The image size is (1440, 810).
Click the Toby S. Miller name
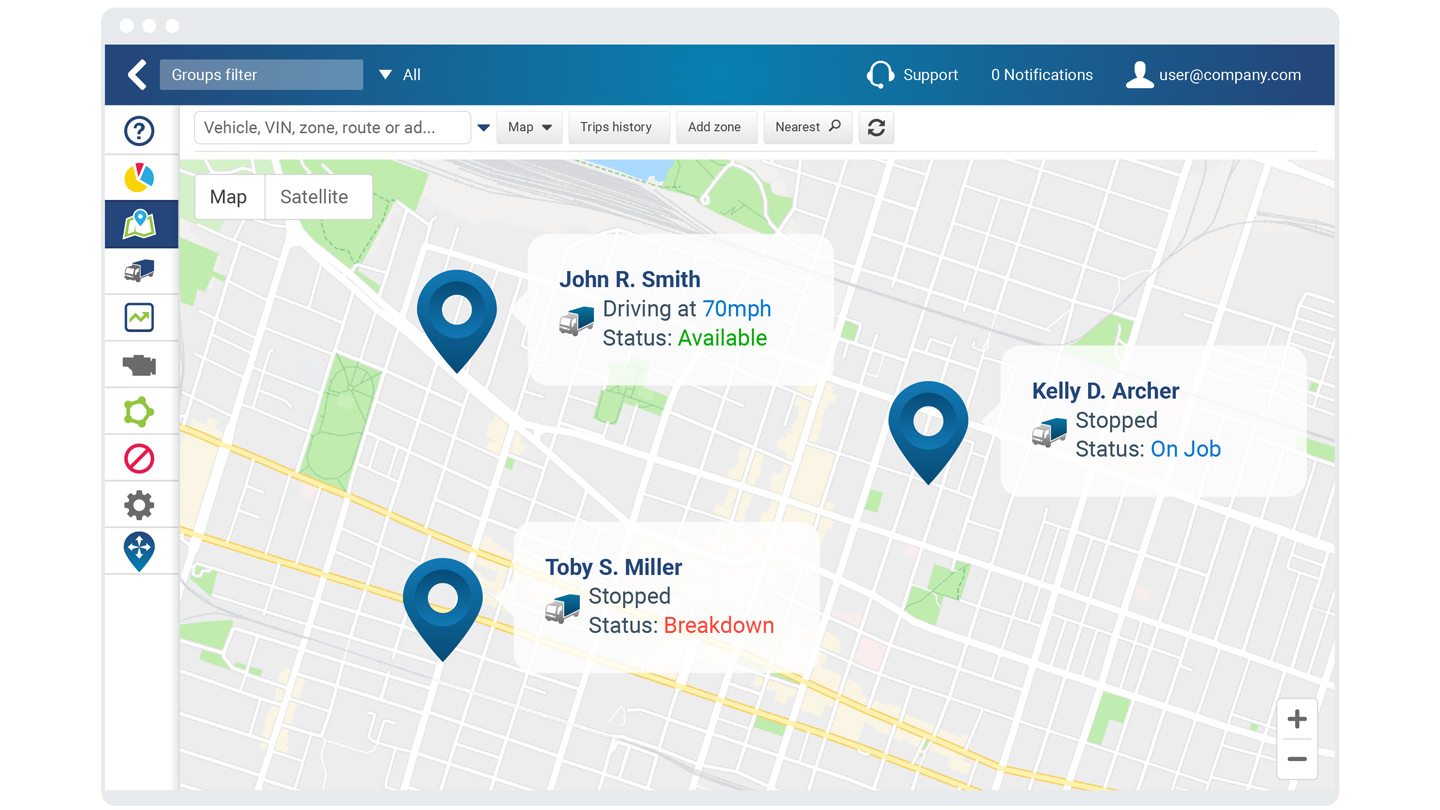click(614, 567)
